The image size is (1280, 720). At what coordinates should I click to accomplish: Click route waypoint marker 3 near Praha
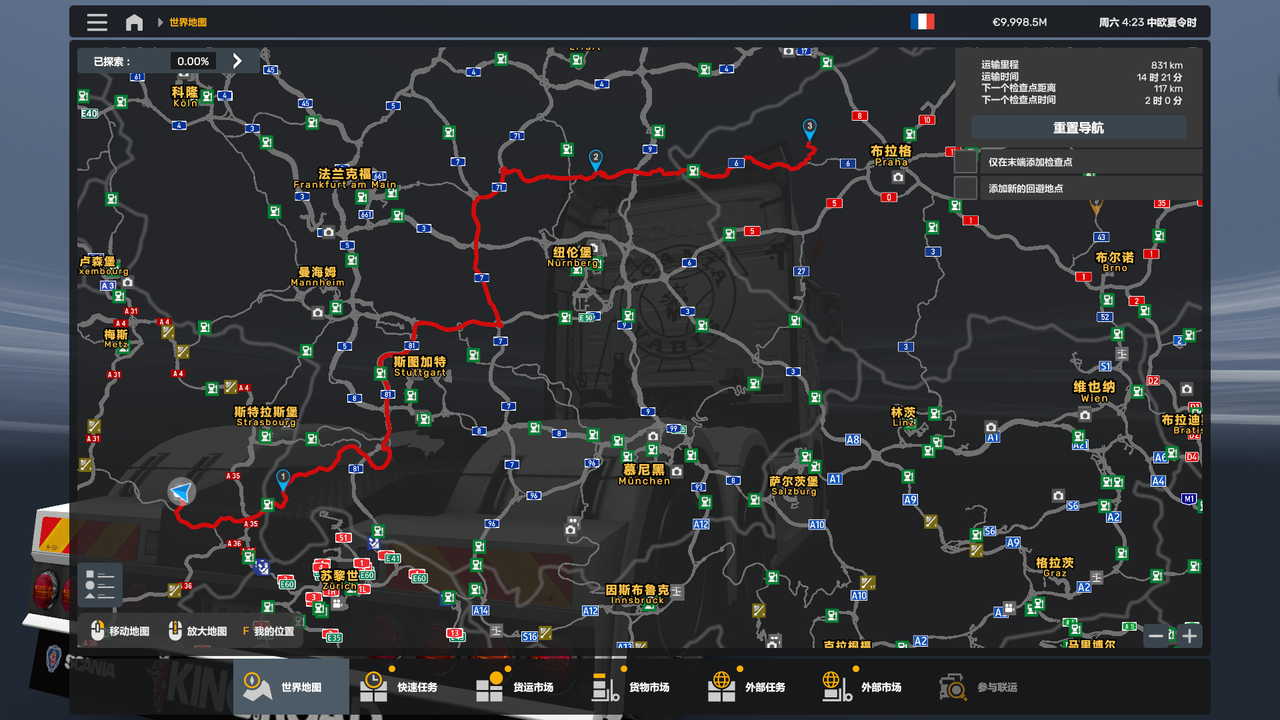tap(810, 129)
